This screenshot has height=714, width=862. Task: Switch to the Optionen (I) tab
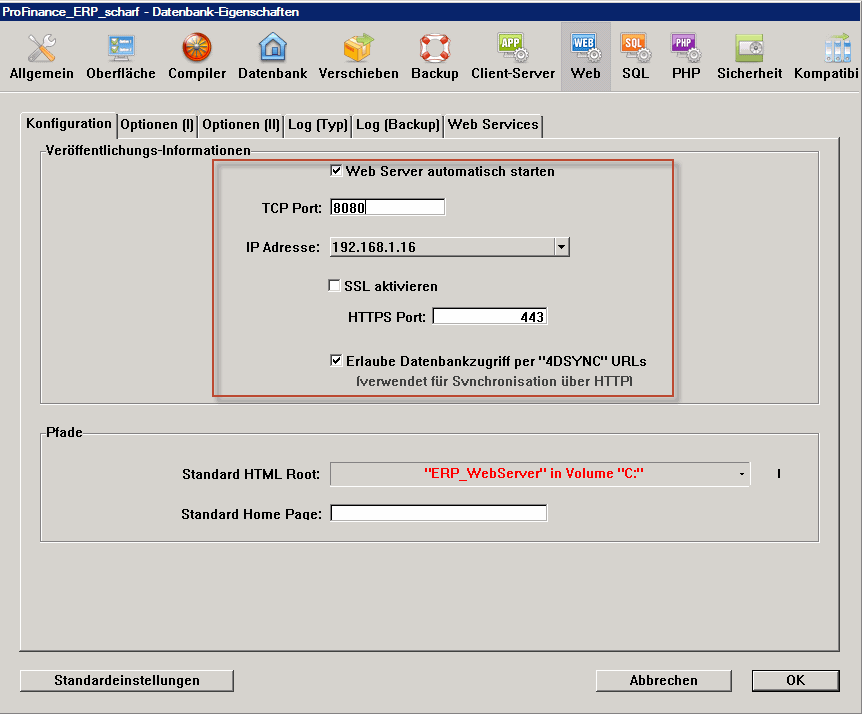pyautogui.click(x=157, y=125)
